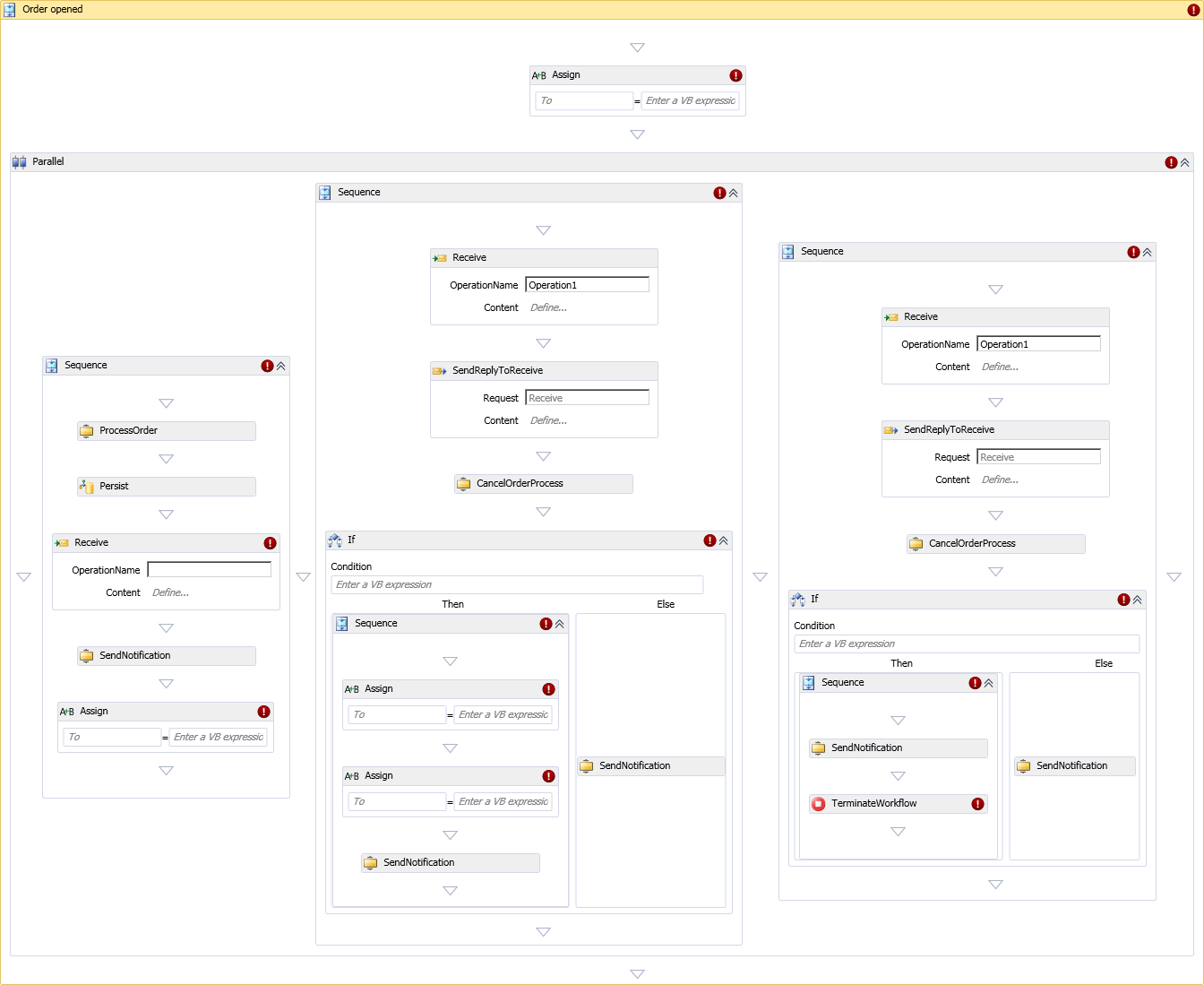Screen dimensions: 1204x985
Task: Click the If icon in the center sequence
Action: [x=335, y=540]
